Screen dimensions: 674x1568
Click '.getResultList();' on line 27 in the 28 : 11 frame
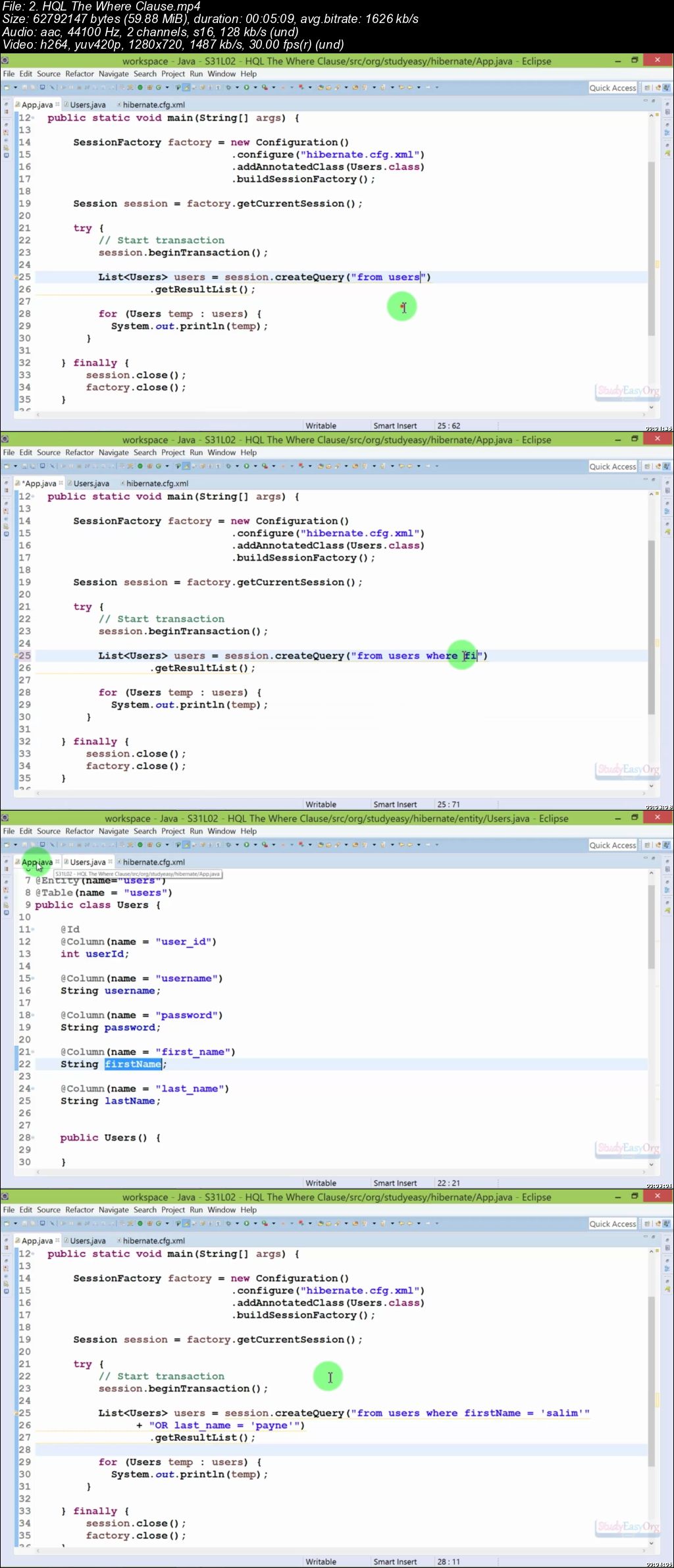[202, 1438]
